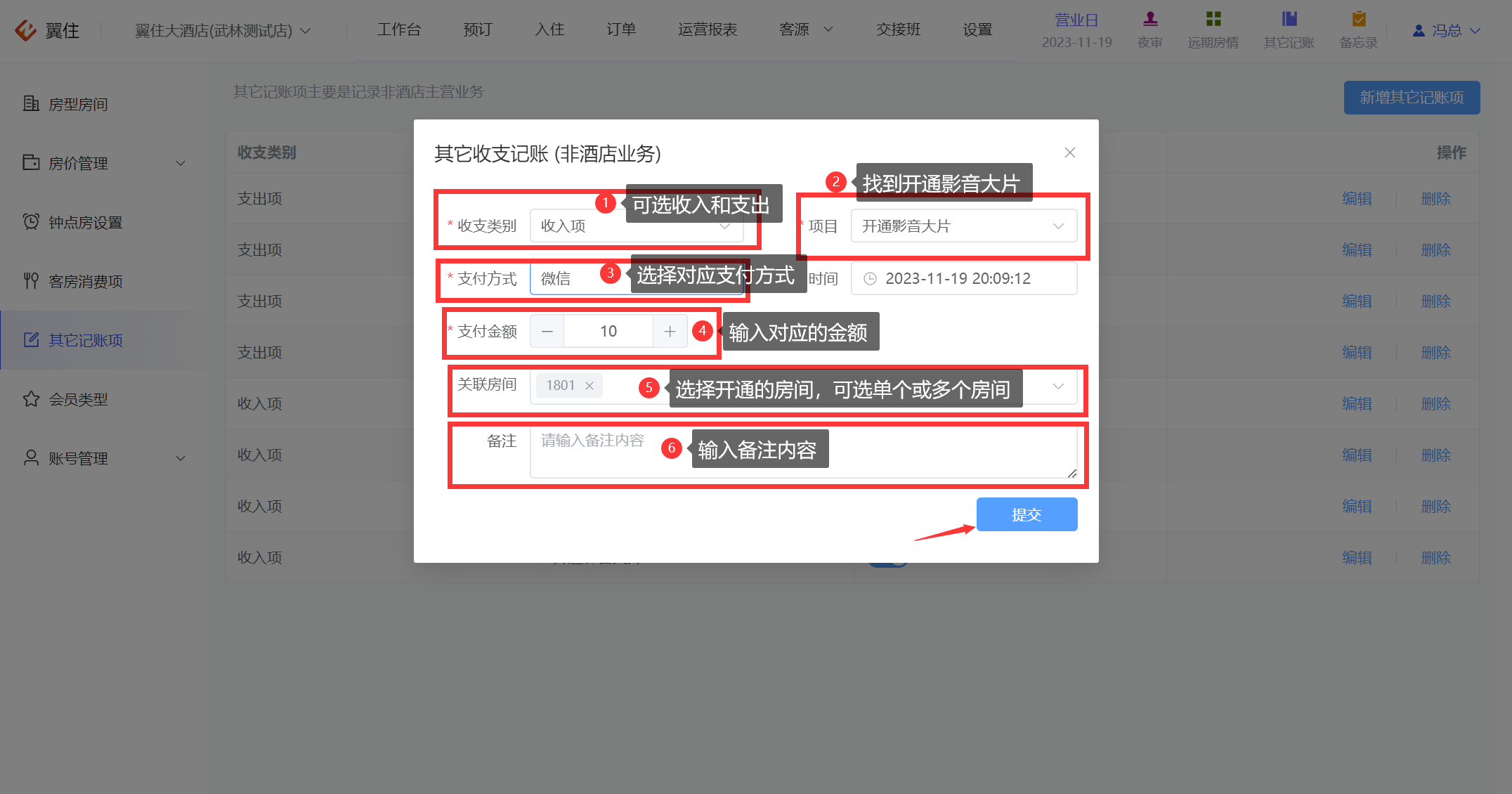Remove room tag 1801 with its x

click(x=589, y=385)
